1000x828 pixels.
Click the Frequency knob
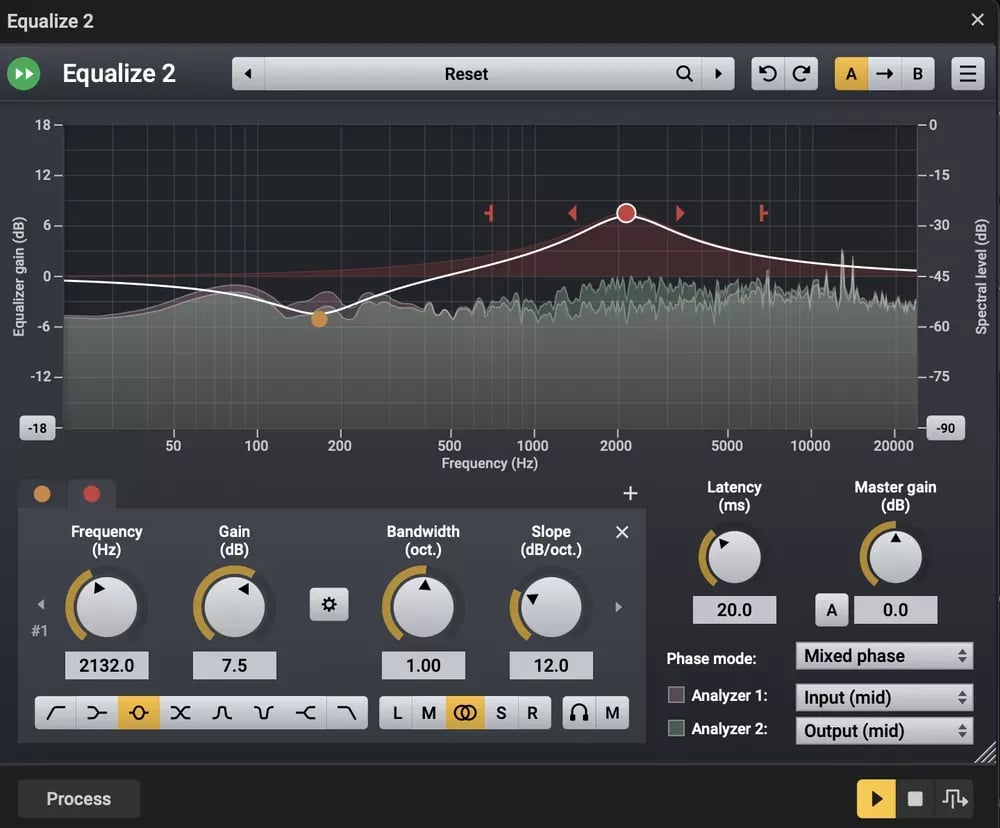click(x=107, y=607)
